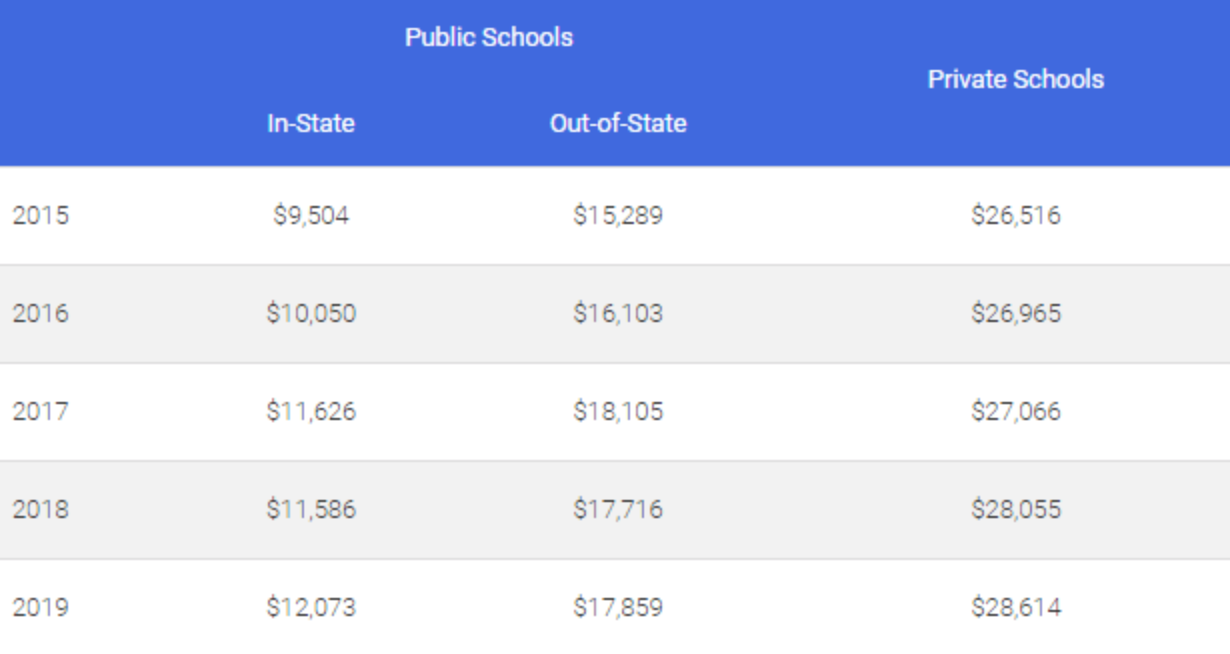
Task: Select the $28,055 private schools cell
Action: (1015, 510)
